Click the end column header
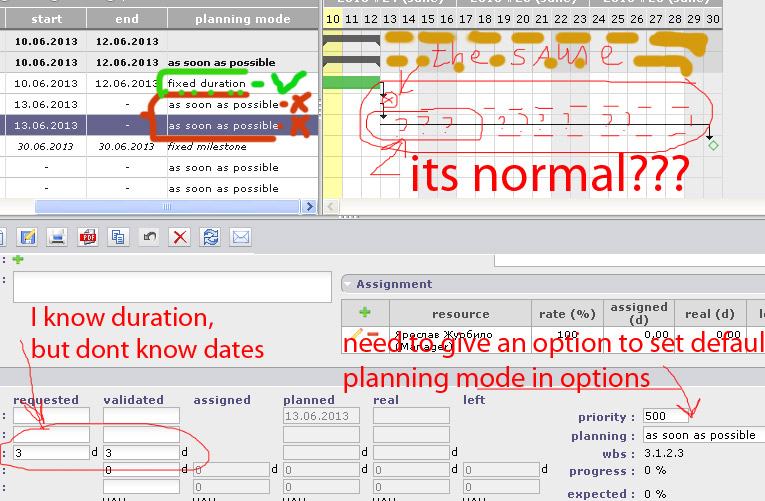The image size is (765, 501). click(x=127, y=19)
